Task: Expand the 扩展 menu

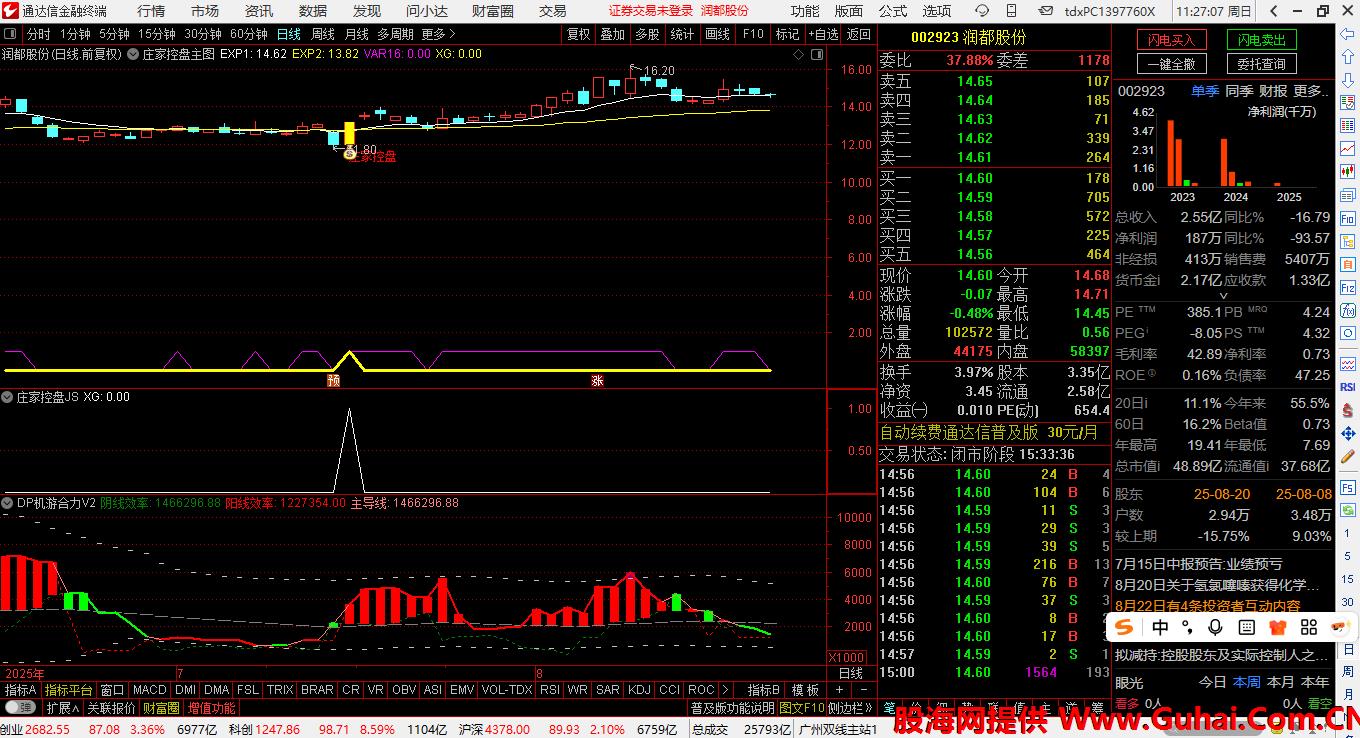Action: (x=62, y=708)
